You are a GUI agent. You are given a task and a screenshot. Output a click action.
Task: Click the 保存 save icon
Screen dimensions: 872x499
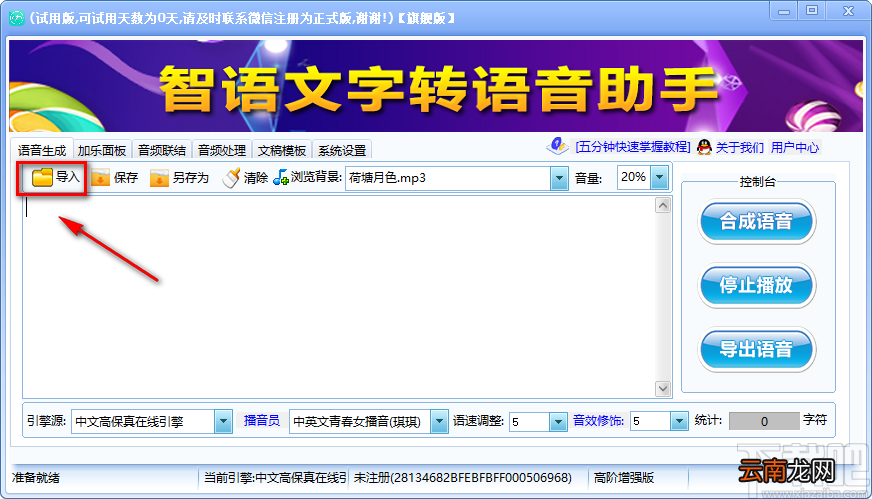(100, 177)
